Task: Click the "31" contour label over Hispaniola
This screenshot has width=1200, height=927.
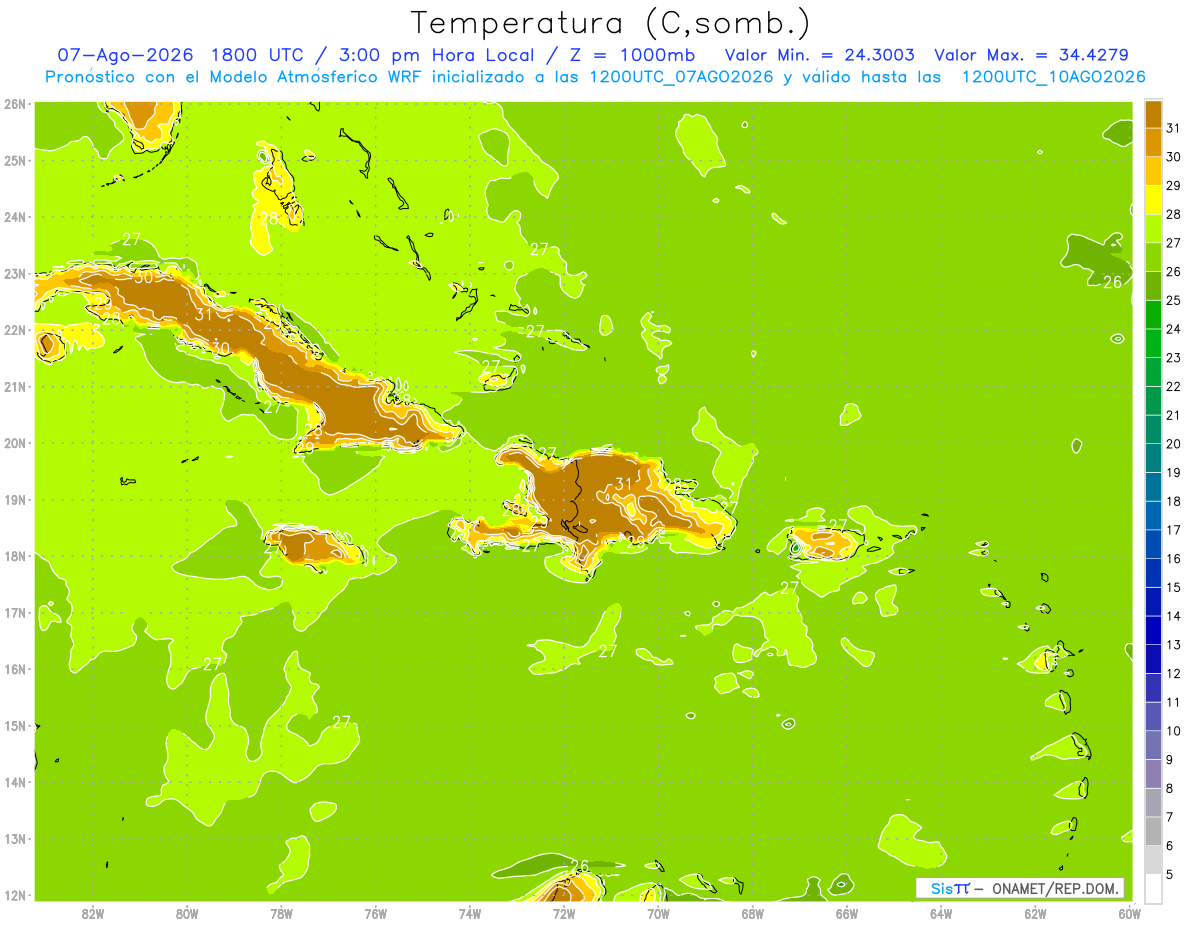Action: tap(624, 484)
